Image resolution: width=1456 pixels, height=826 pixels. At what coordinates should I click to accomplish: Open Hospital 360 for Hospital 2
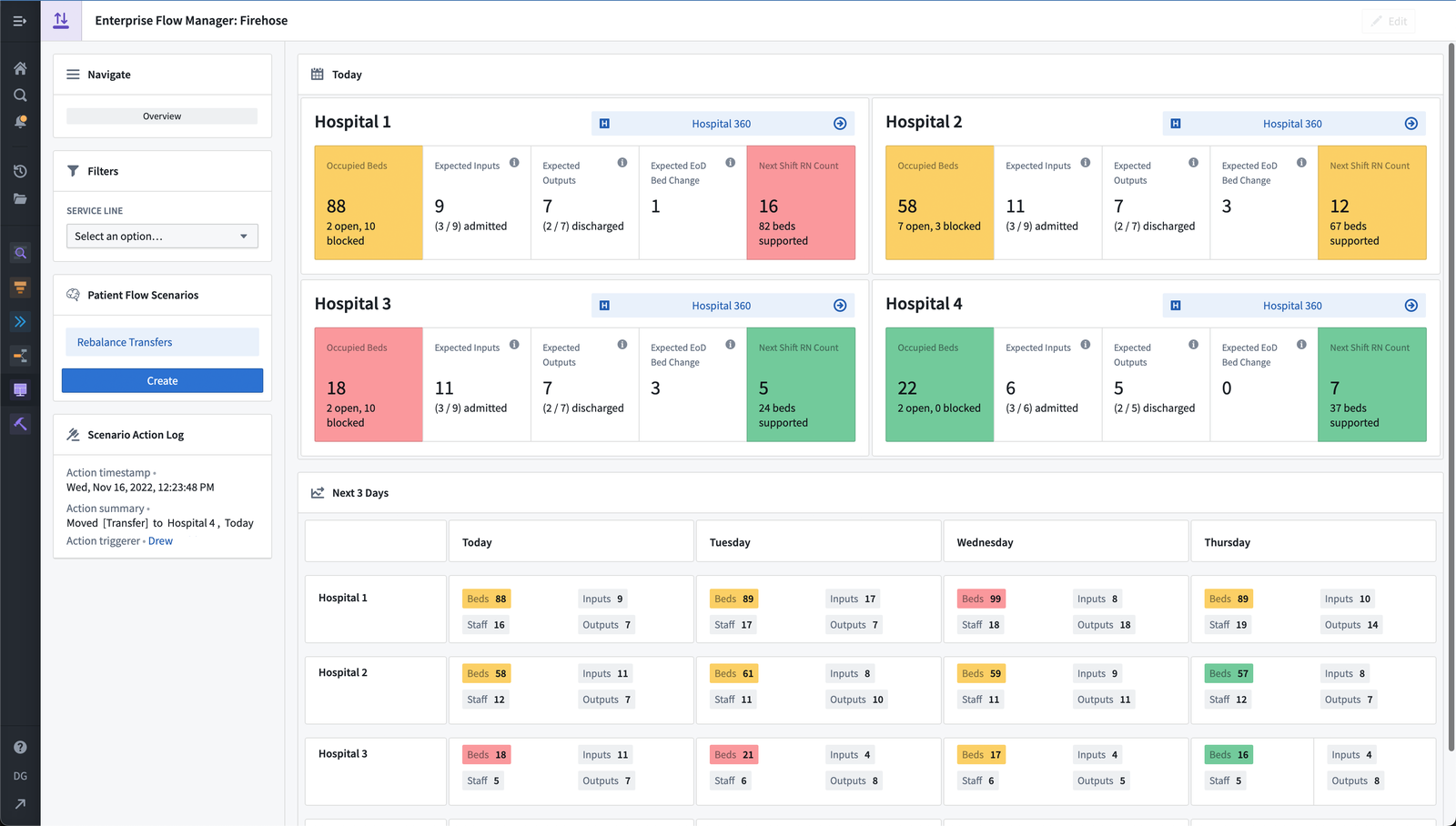[x=1292, y=123]
